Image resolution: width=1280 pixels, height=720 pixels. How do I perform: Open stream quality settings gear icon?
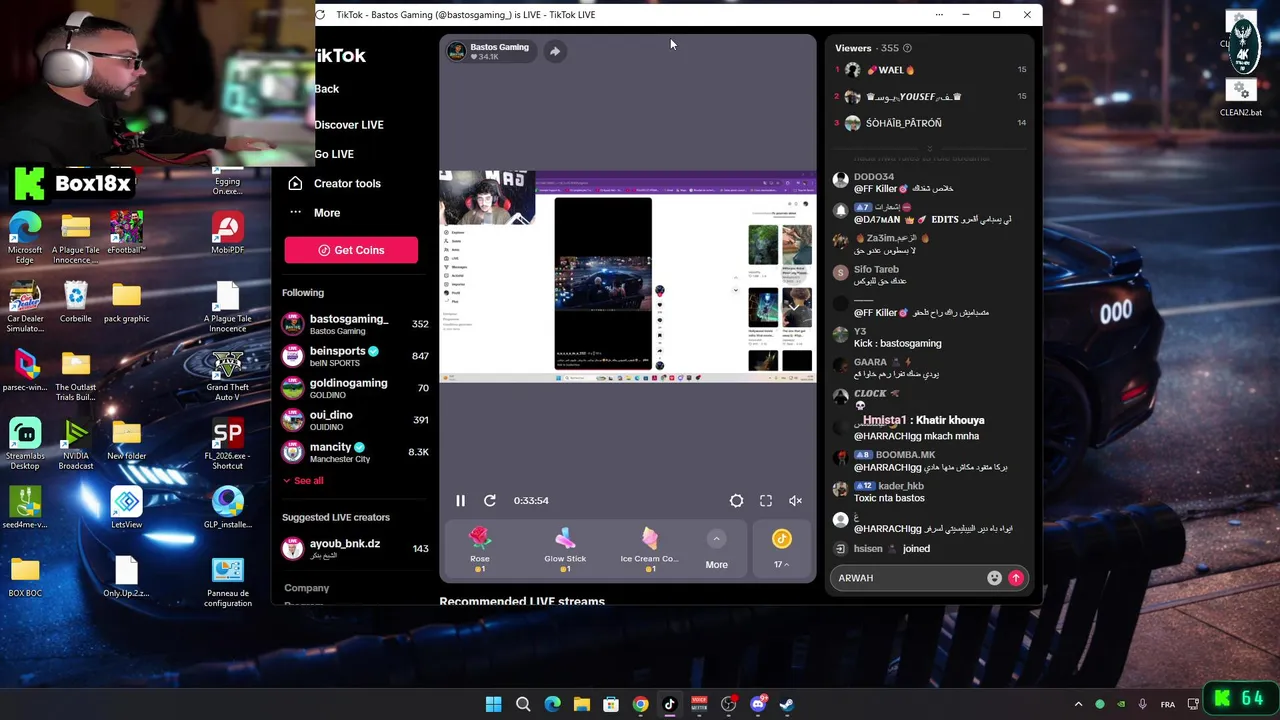(x=736, y=500)
